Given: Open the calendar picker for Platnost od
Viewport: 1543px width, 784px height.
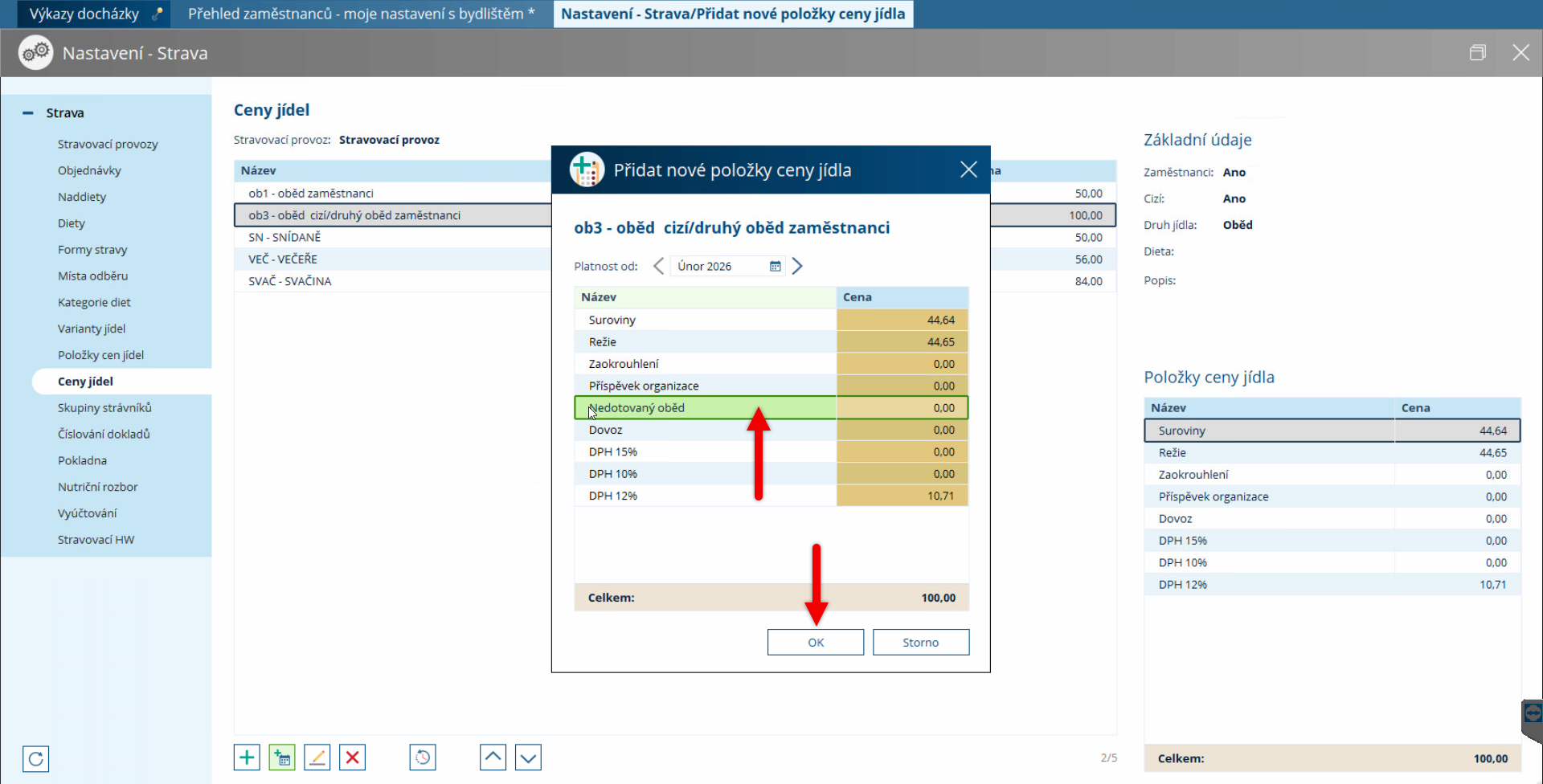Looking at the screenshot, I should (776, 267).
